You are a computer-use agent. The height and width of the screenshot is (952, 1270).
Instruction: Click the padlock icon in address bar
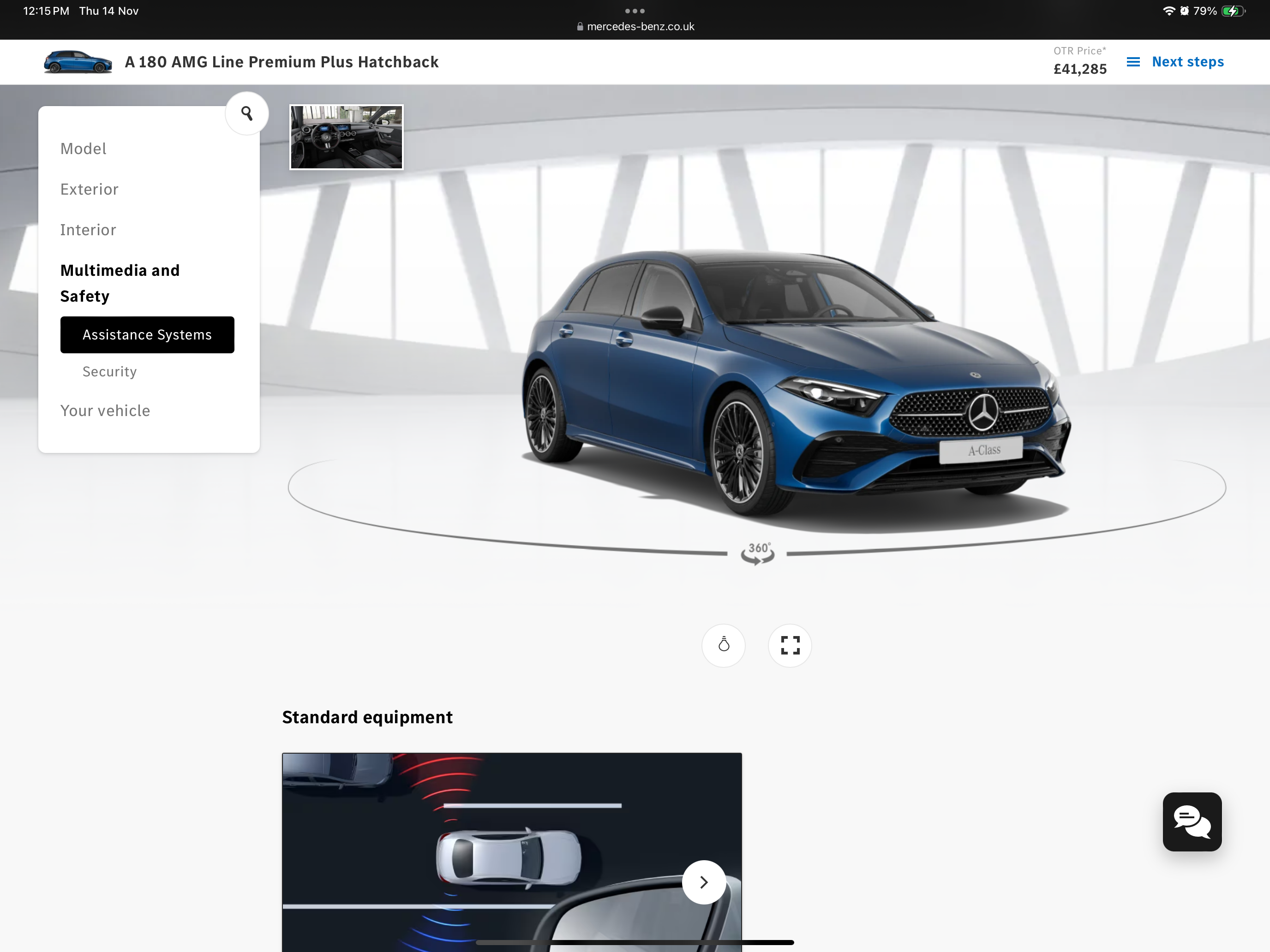point(580,26)
